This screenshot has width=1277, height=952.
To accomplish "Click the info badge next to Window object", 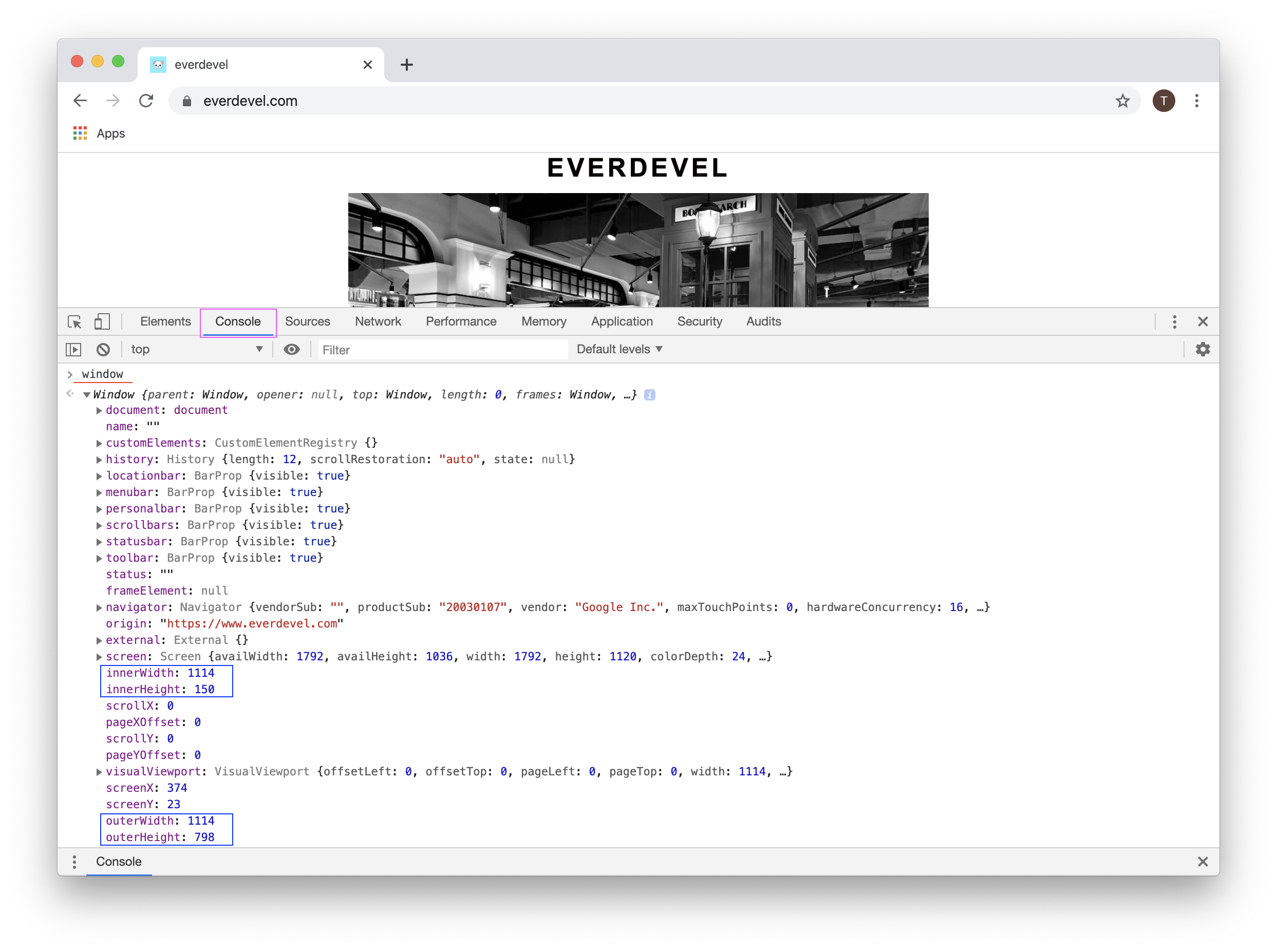I will coord(649,395).
